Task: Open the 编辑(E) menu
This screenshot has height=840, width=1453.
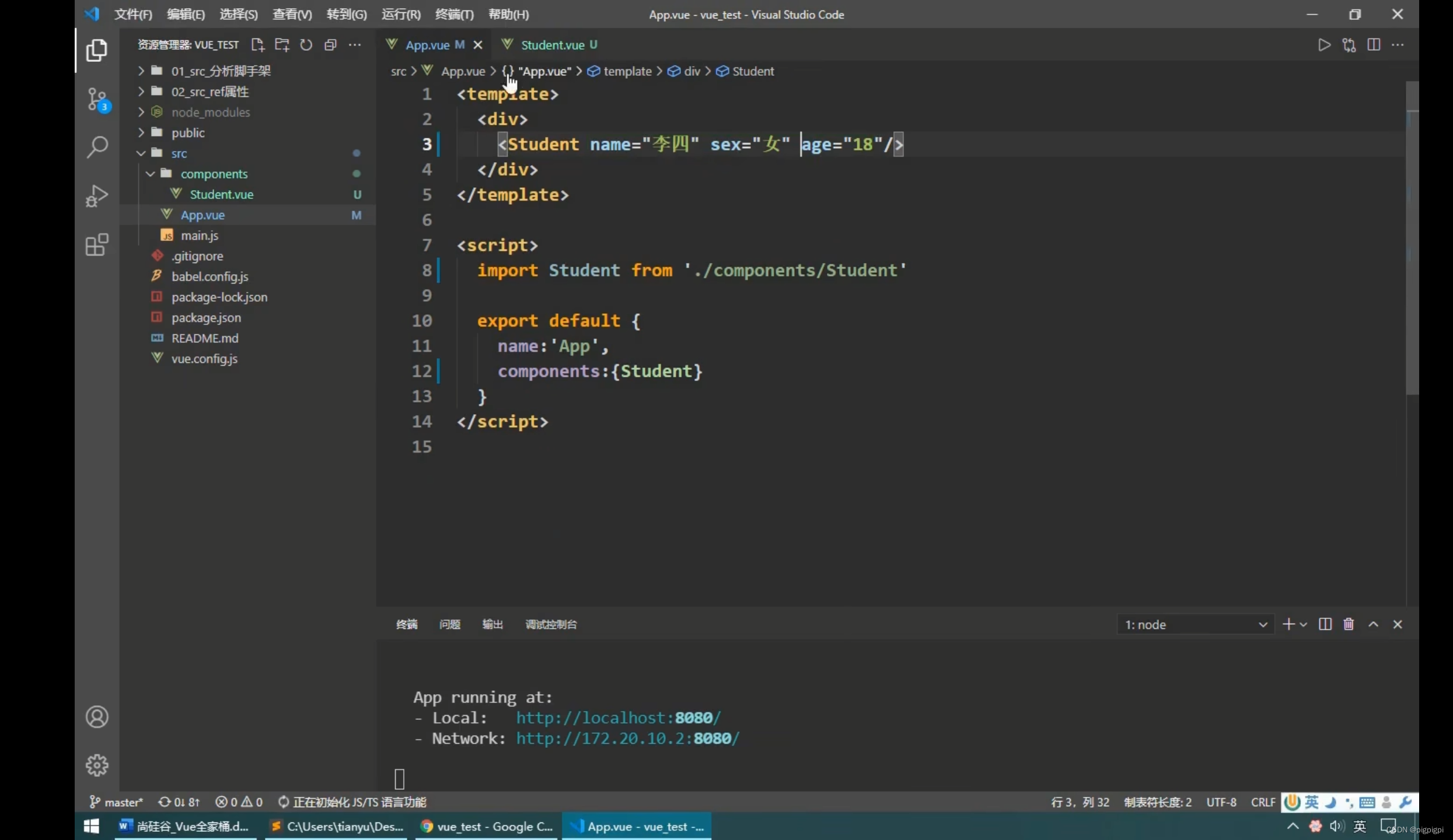Action: (186, 15)
